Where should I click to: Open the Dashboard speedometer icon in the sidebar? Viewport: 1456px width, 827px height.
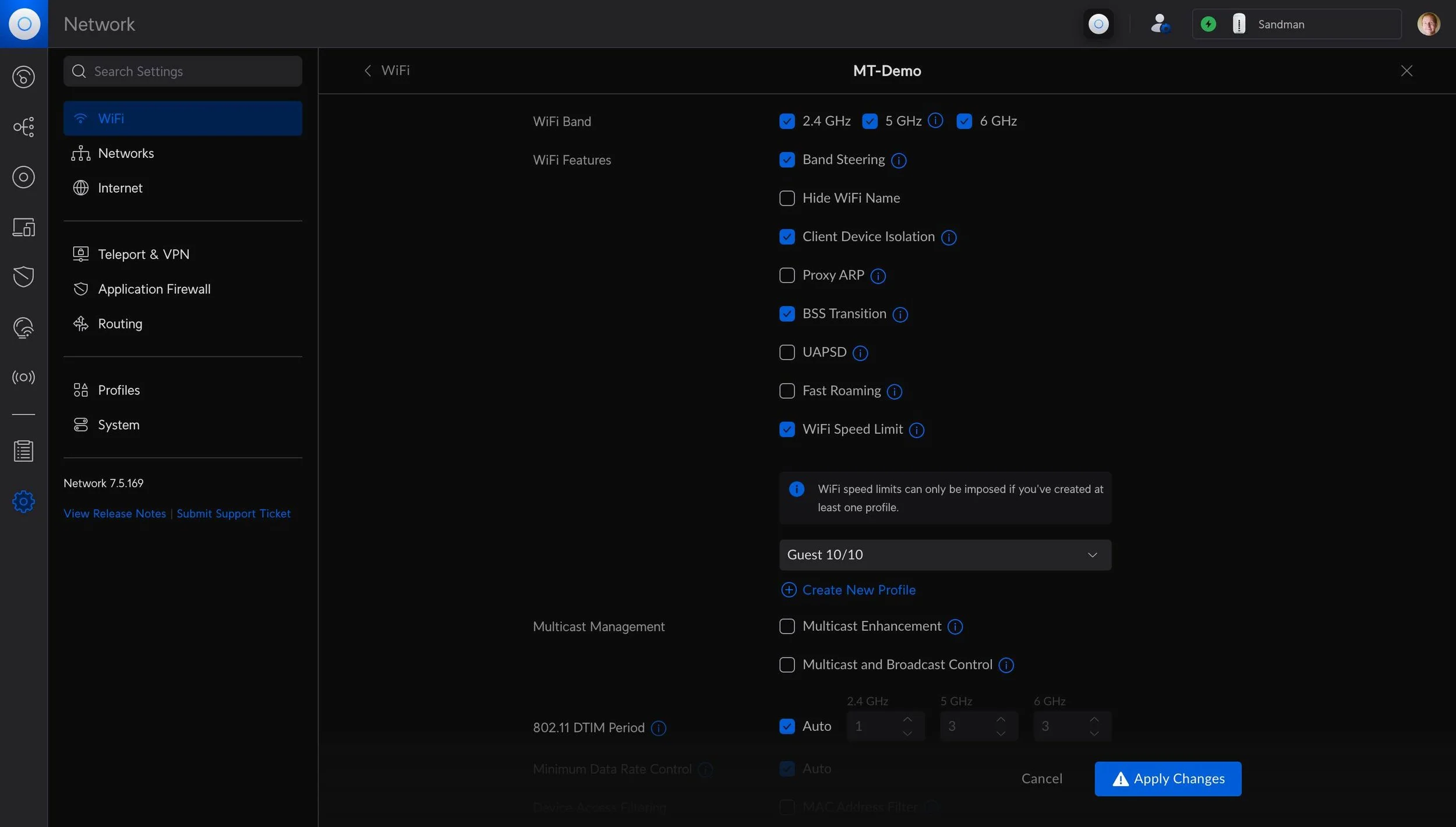(x=23, y=76)
